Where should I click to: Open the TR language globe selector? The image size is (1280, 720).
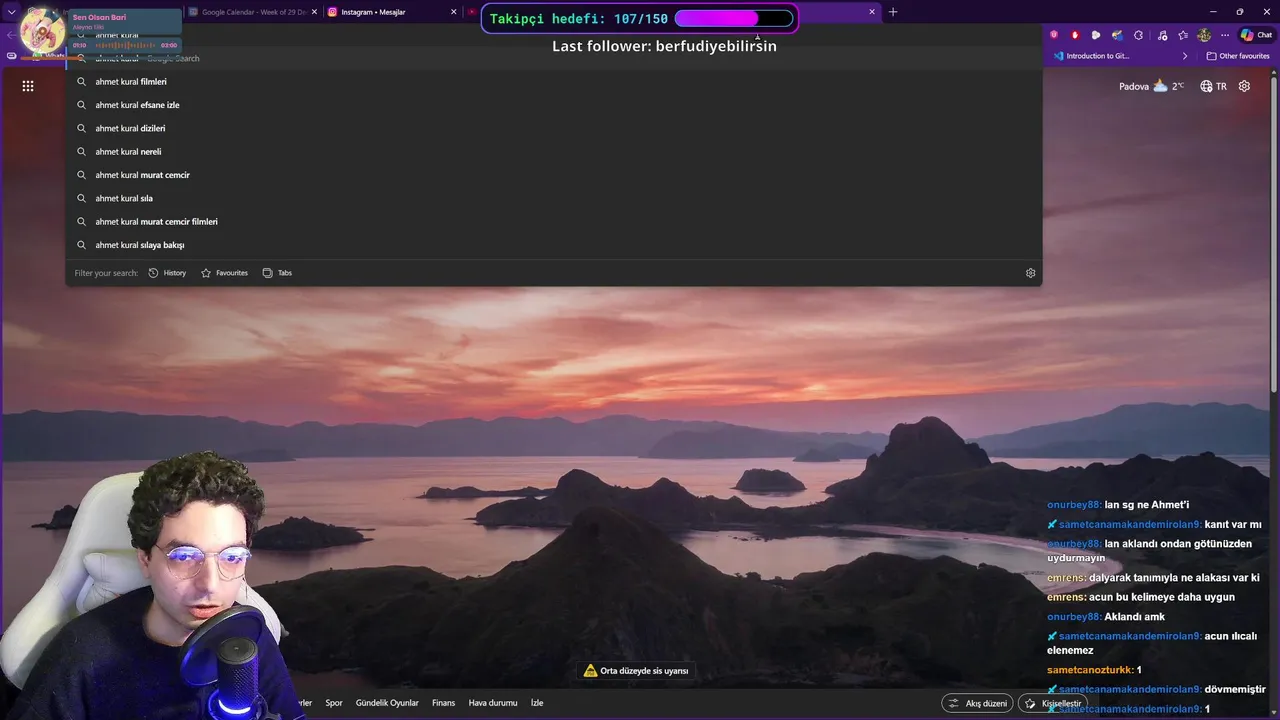click(x=1213, y=86)
